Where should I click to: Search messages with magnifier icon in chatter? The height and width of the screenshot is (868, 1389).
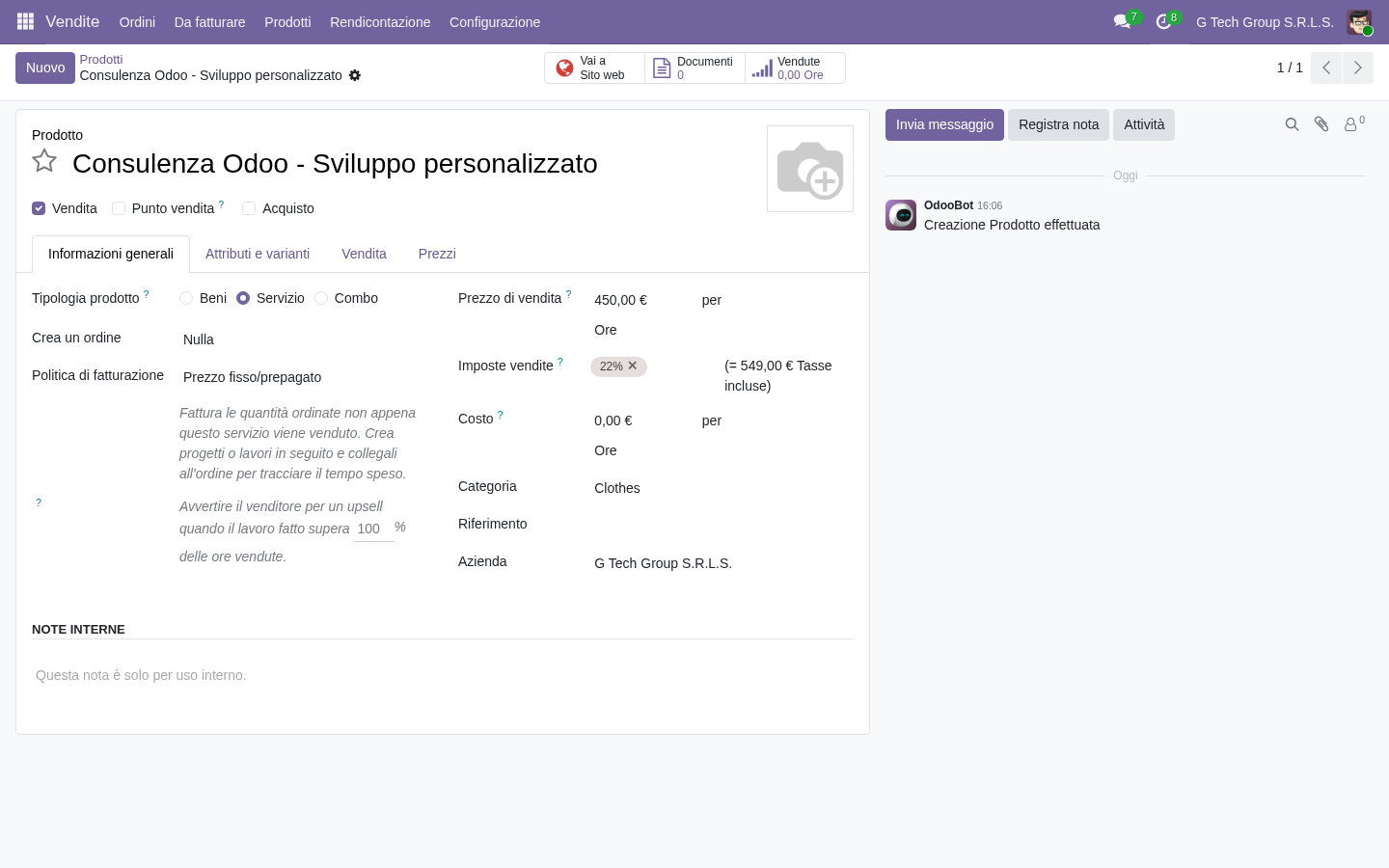click(x=1292, y=124)
